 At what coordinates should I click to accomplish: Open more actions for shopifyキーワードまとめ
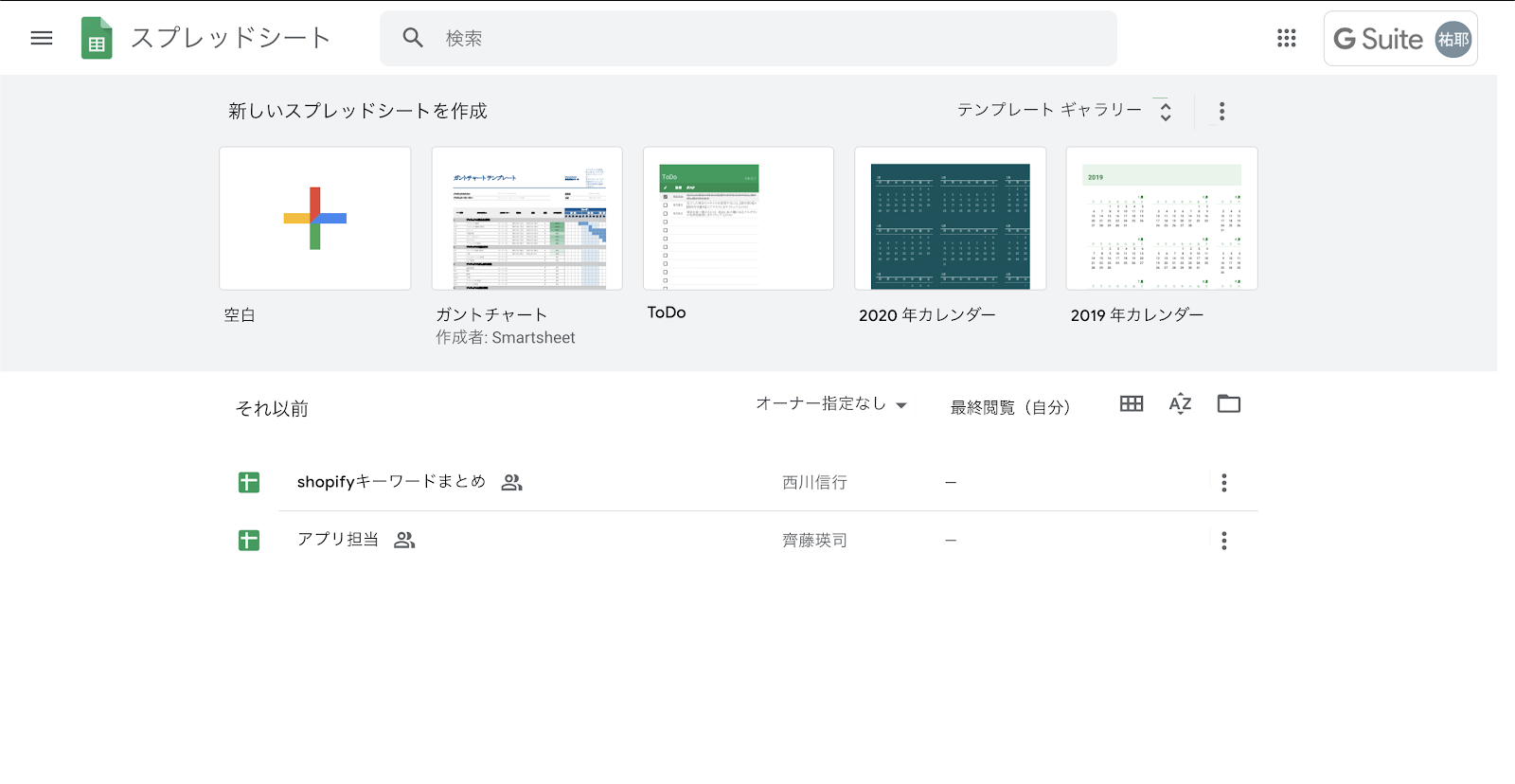click(x=1224, y=483)
